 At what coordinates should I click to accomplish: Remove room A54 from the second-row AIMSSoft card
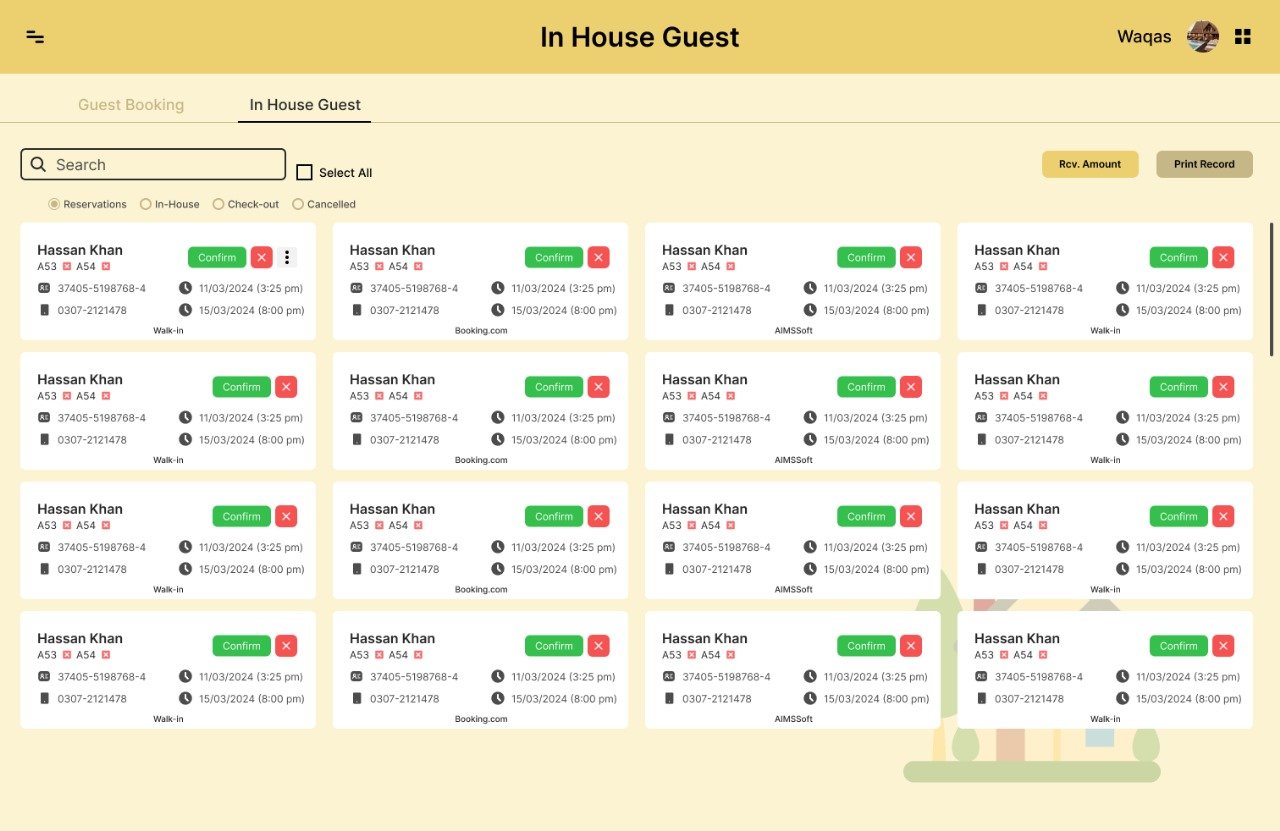pos(730,396)
